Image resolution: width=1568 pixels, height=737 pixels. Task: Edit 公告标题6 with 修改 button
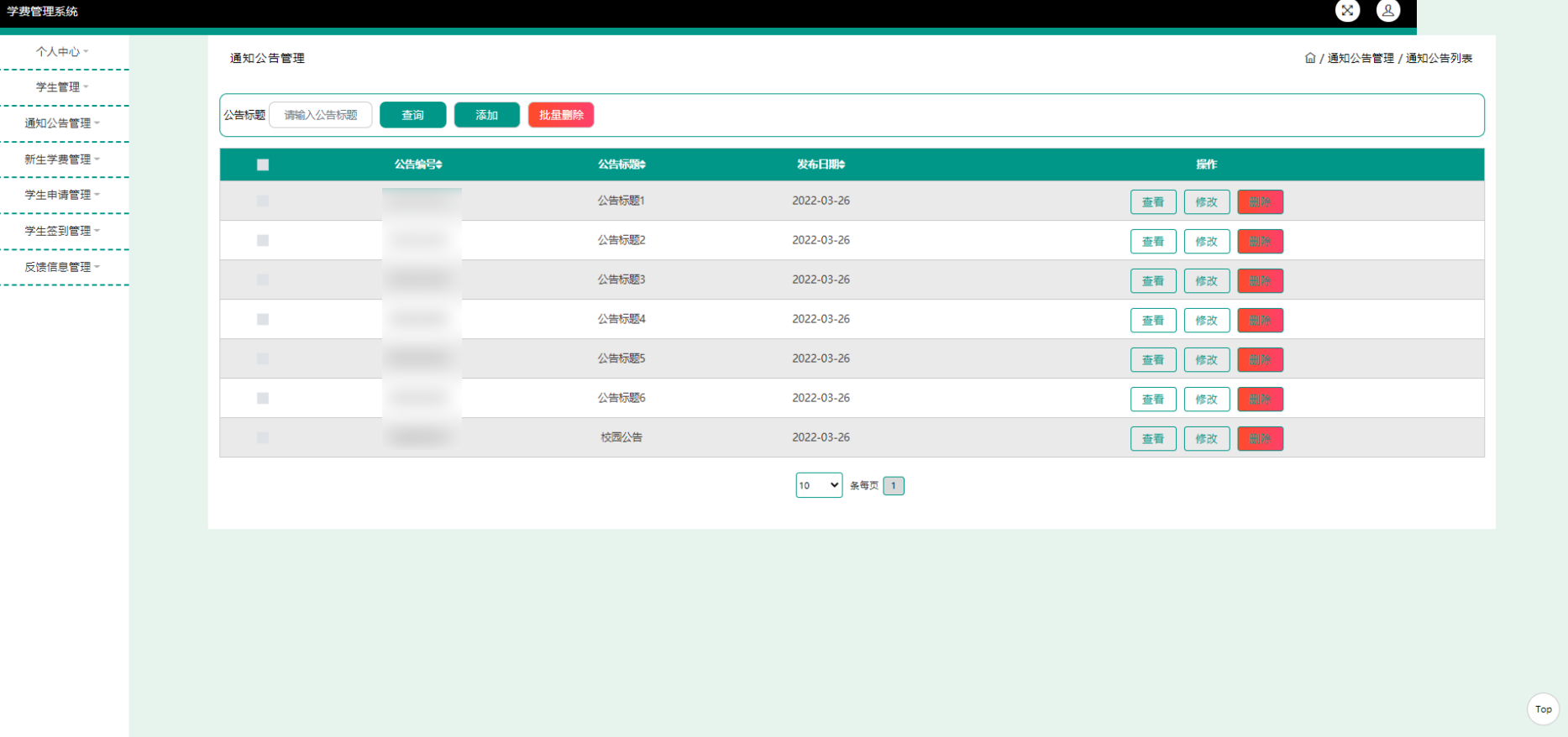[x=1207, y=400]
